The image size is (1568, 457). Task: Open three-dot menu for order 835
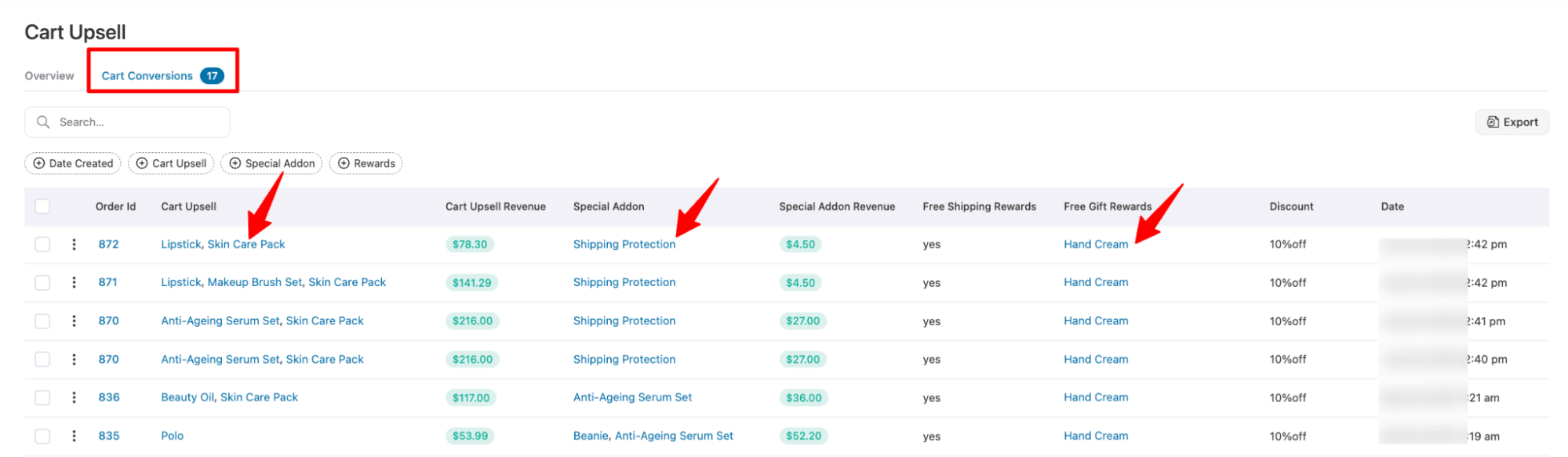click(x=74, y=436)
